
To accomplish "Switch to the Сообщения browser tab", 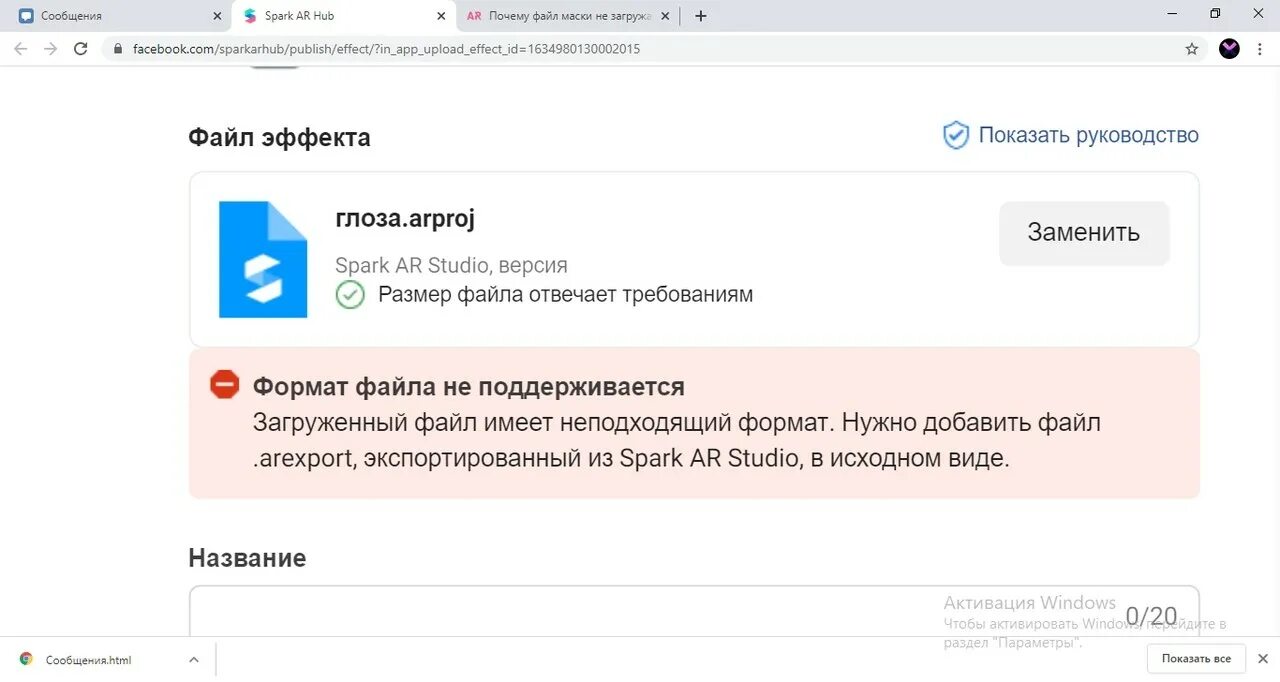I will (x=117, y=16).
